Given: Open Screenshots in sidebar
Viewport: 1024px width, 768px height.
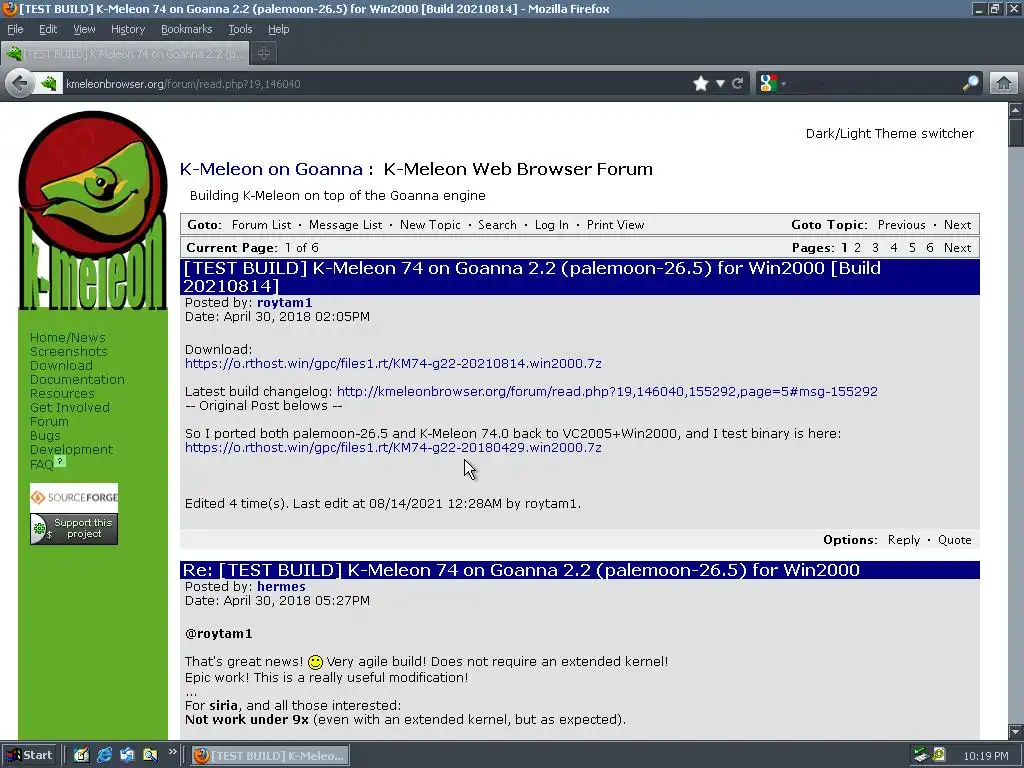Looking at the screenshot, I should pos(69,351).
